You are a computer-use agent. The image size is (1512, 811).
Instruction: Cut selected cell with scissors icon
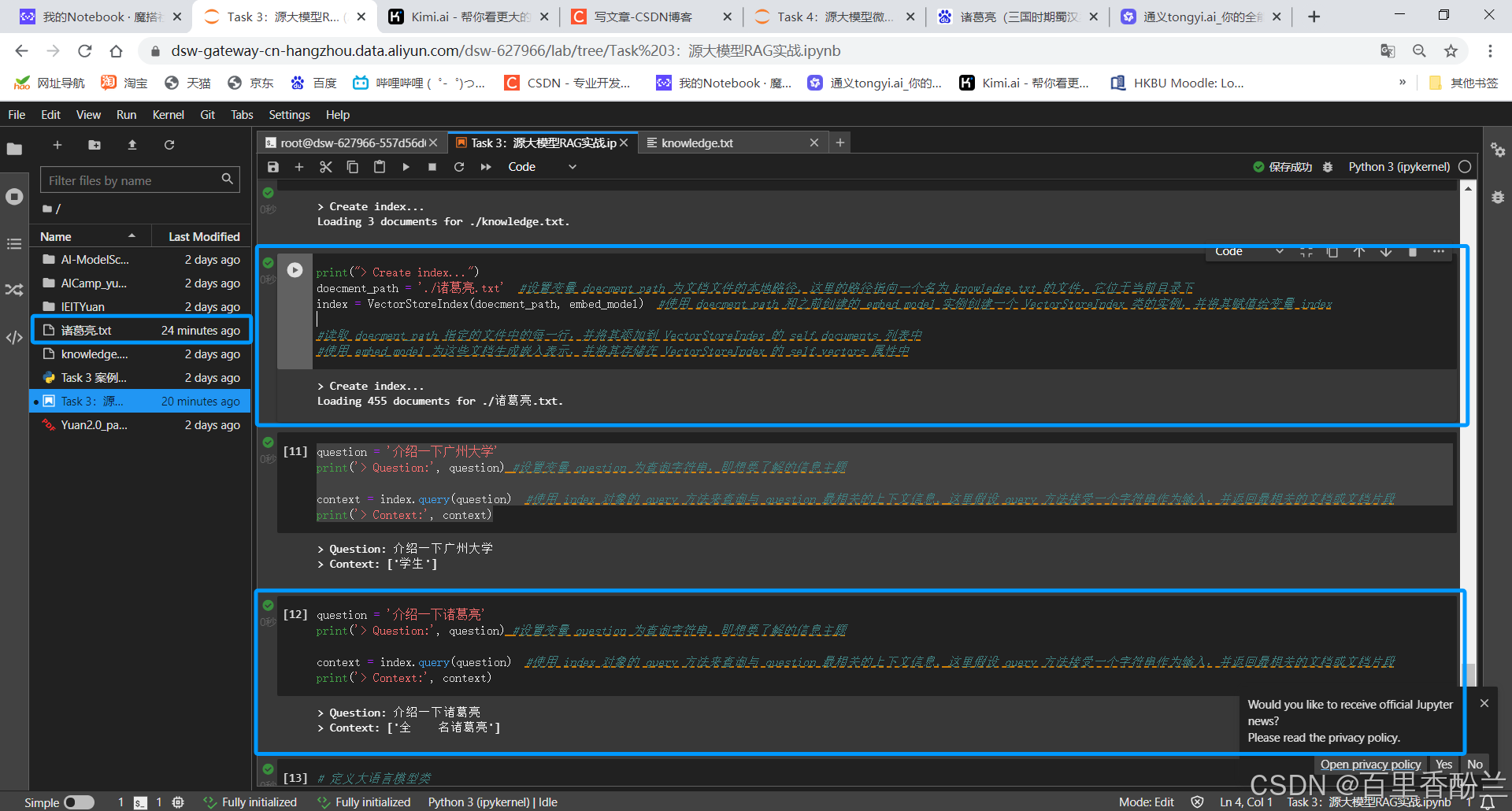pos(326,167)
